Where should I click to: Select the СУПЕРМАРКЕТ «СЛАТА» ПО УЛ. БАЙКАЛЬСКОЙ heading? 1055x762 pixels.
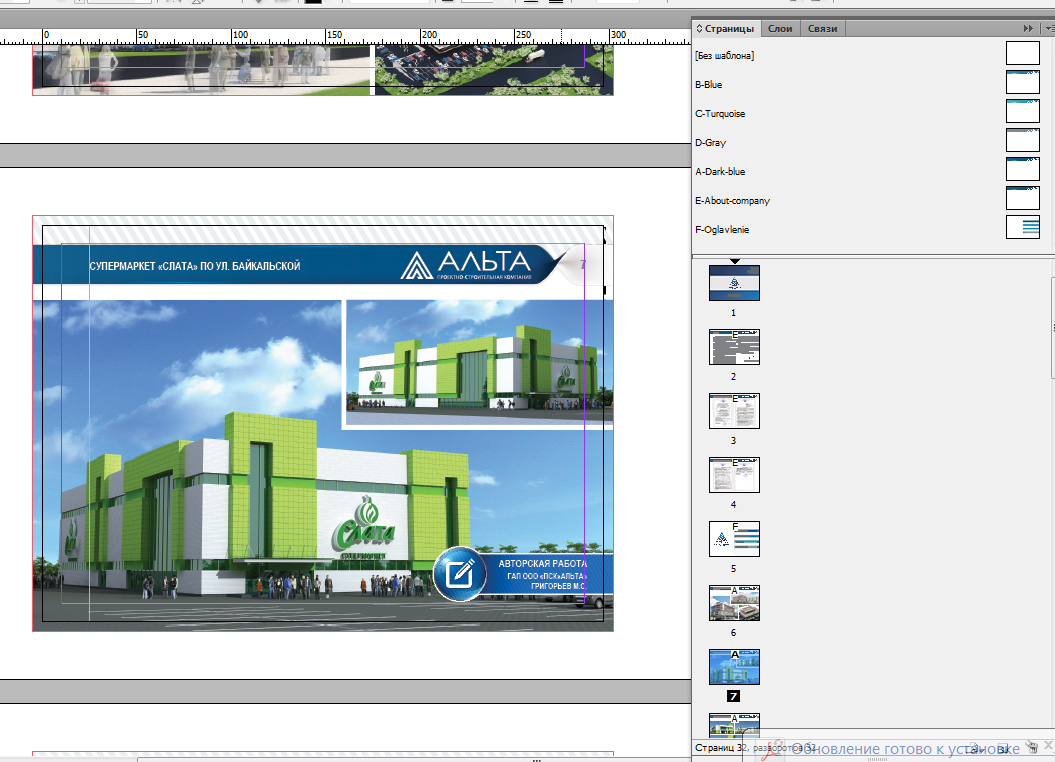195,266
